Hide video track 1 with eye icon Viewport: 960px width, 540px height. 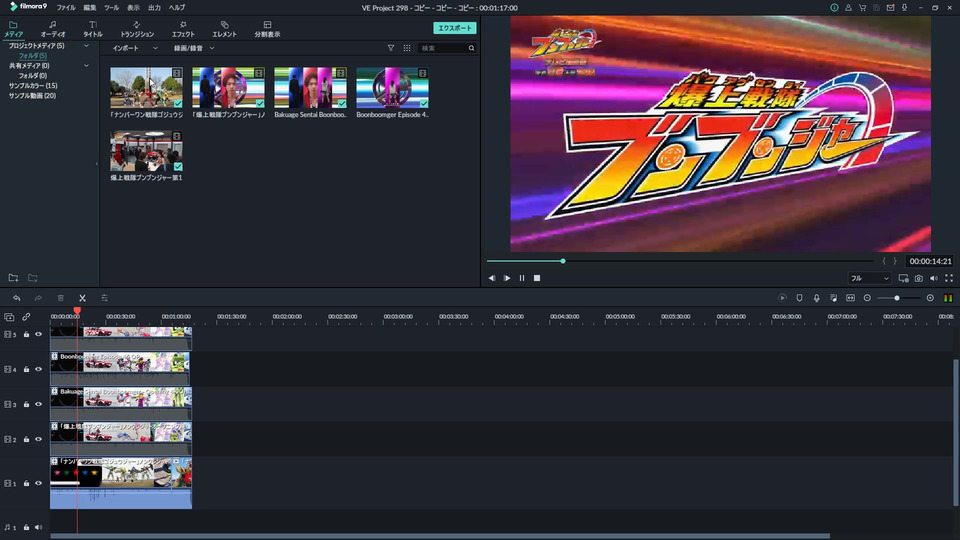39,483
